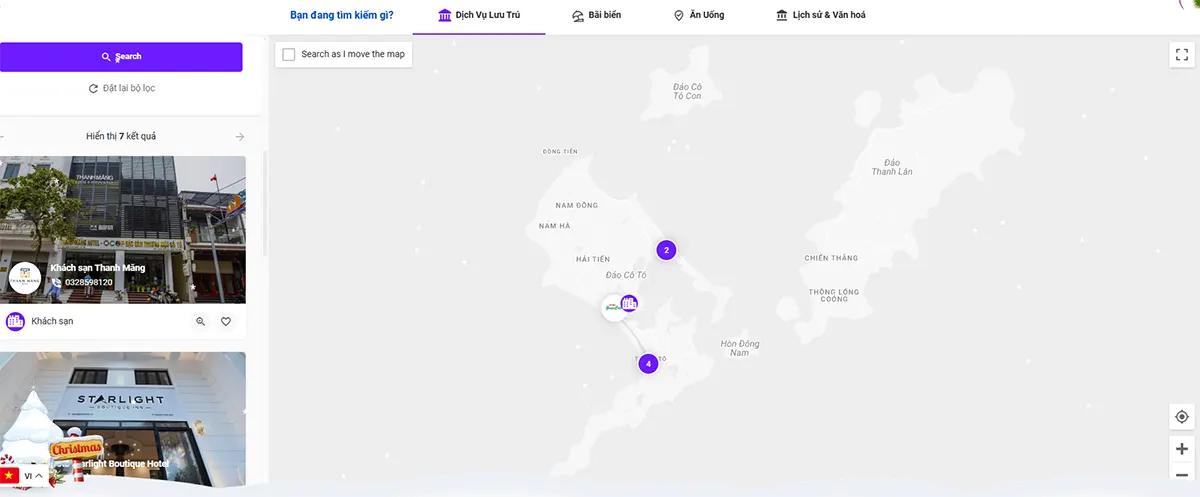
Task: Open the map cluster marker showing 4
Action: pos(648,364)
